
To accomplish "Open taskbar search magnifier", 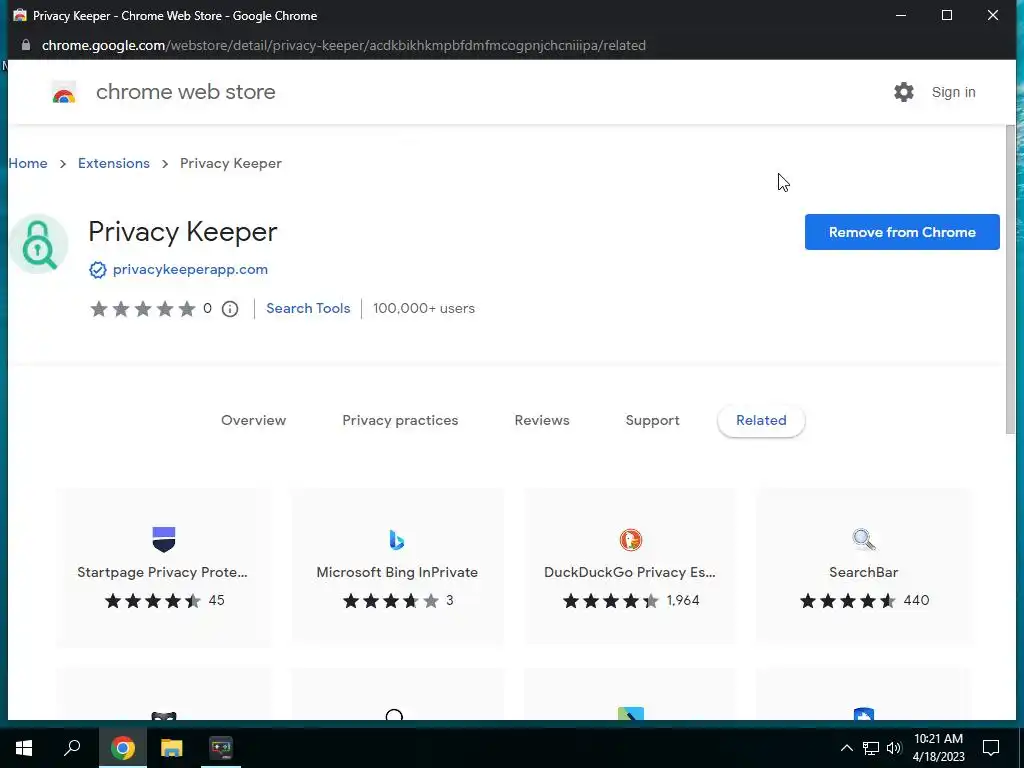I will point(72,748).
